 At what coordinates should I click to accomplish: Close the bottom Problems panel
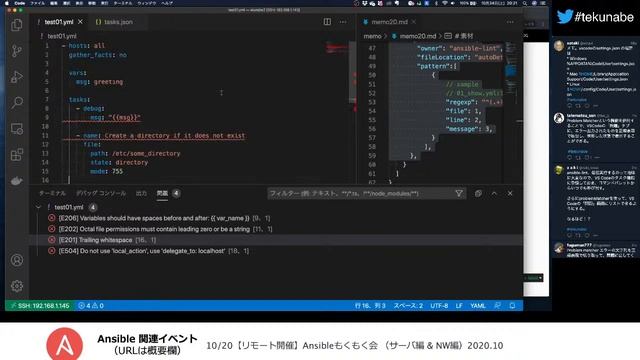(x=510, y=193)
